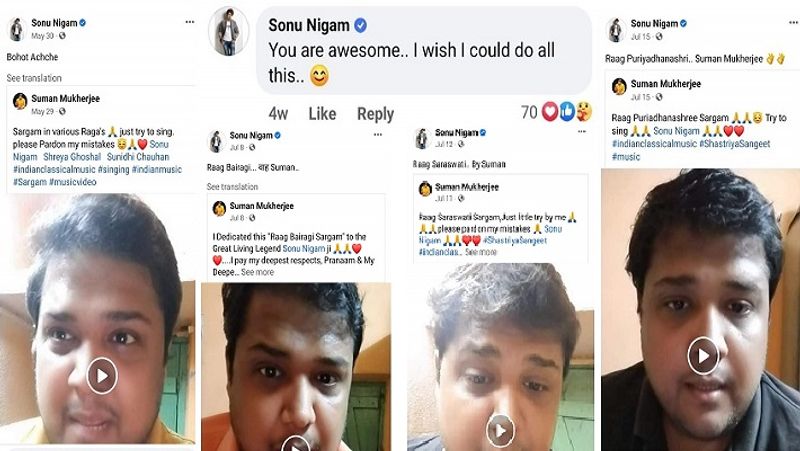Click the blue thumbs-up reaction icon
This screenshot has height=451, width=800.
[566, 112]
